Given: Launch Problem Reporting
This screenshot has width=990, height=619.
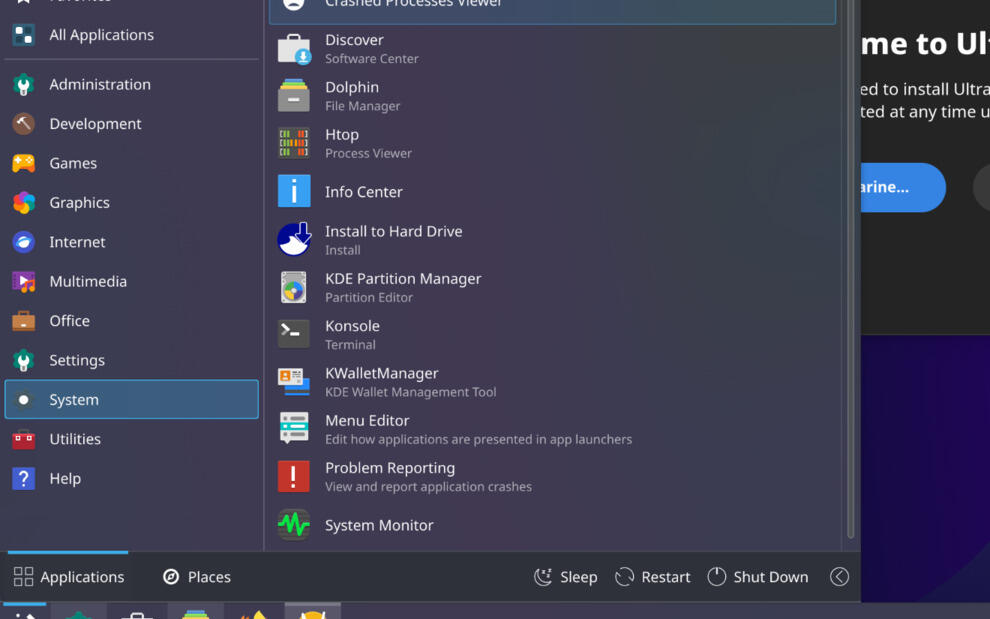Looking at the screenshot, I should (552, 477).
